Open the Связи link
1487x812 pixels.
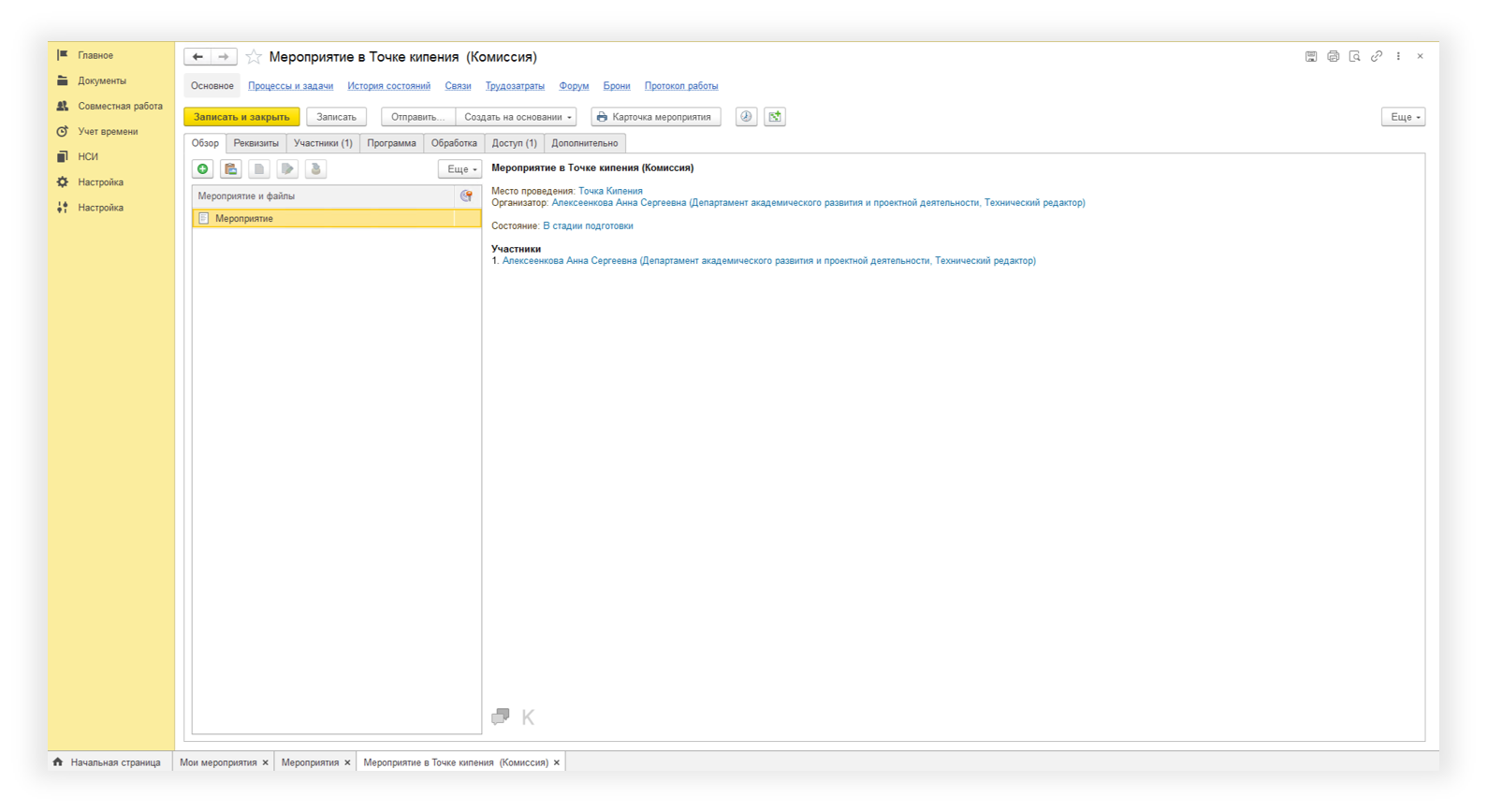click(x=458, y=86)
